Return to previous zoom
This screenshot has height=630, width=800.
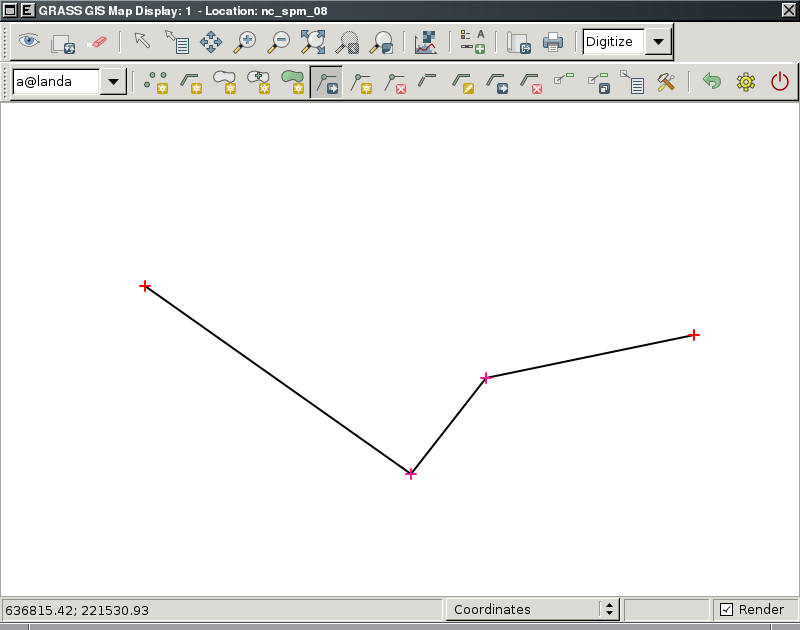(x=347, y=42)
